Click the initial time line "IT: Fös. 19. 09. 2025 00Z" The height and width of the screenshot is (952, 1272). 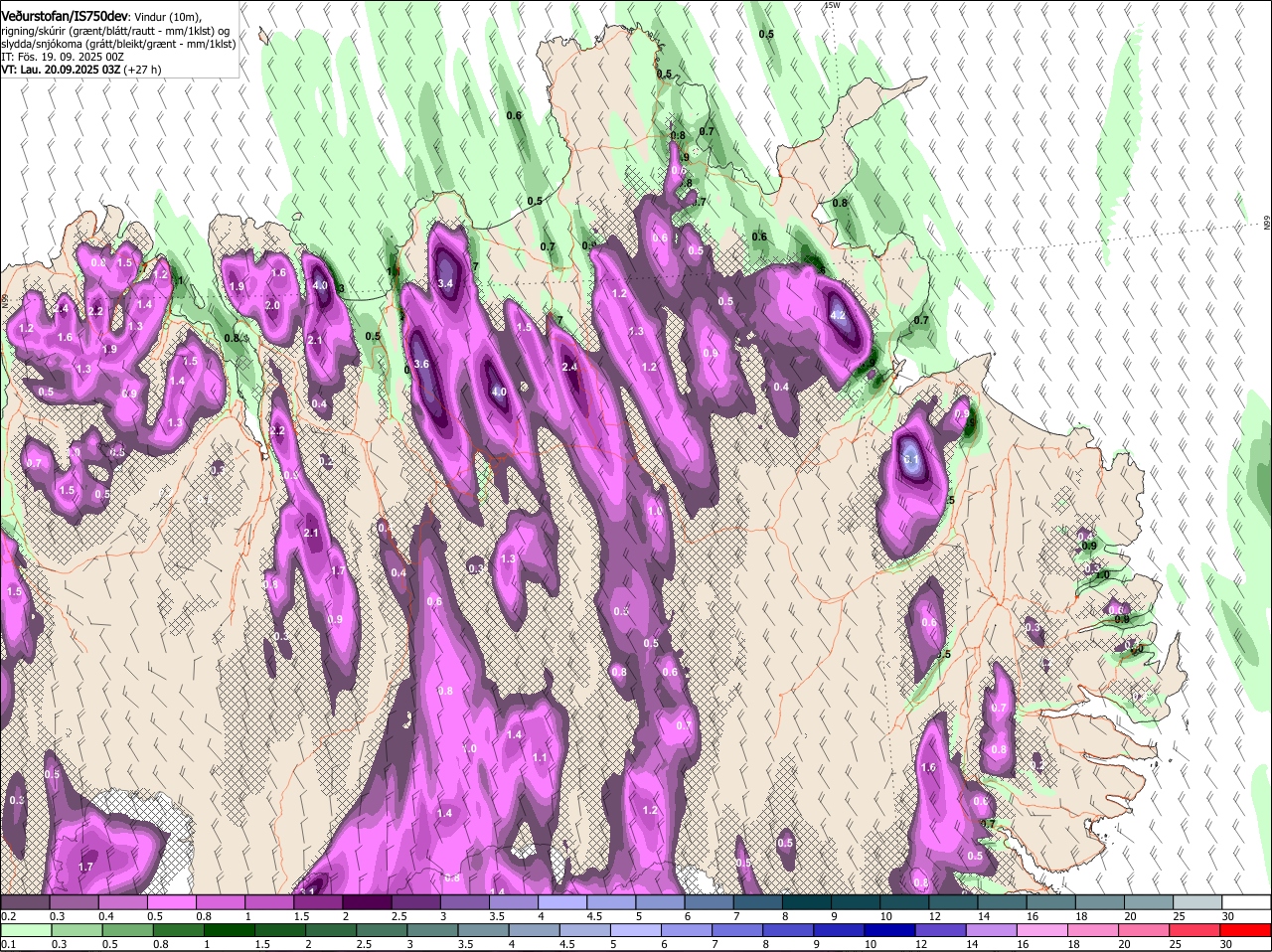63,57
